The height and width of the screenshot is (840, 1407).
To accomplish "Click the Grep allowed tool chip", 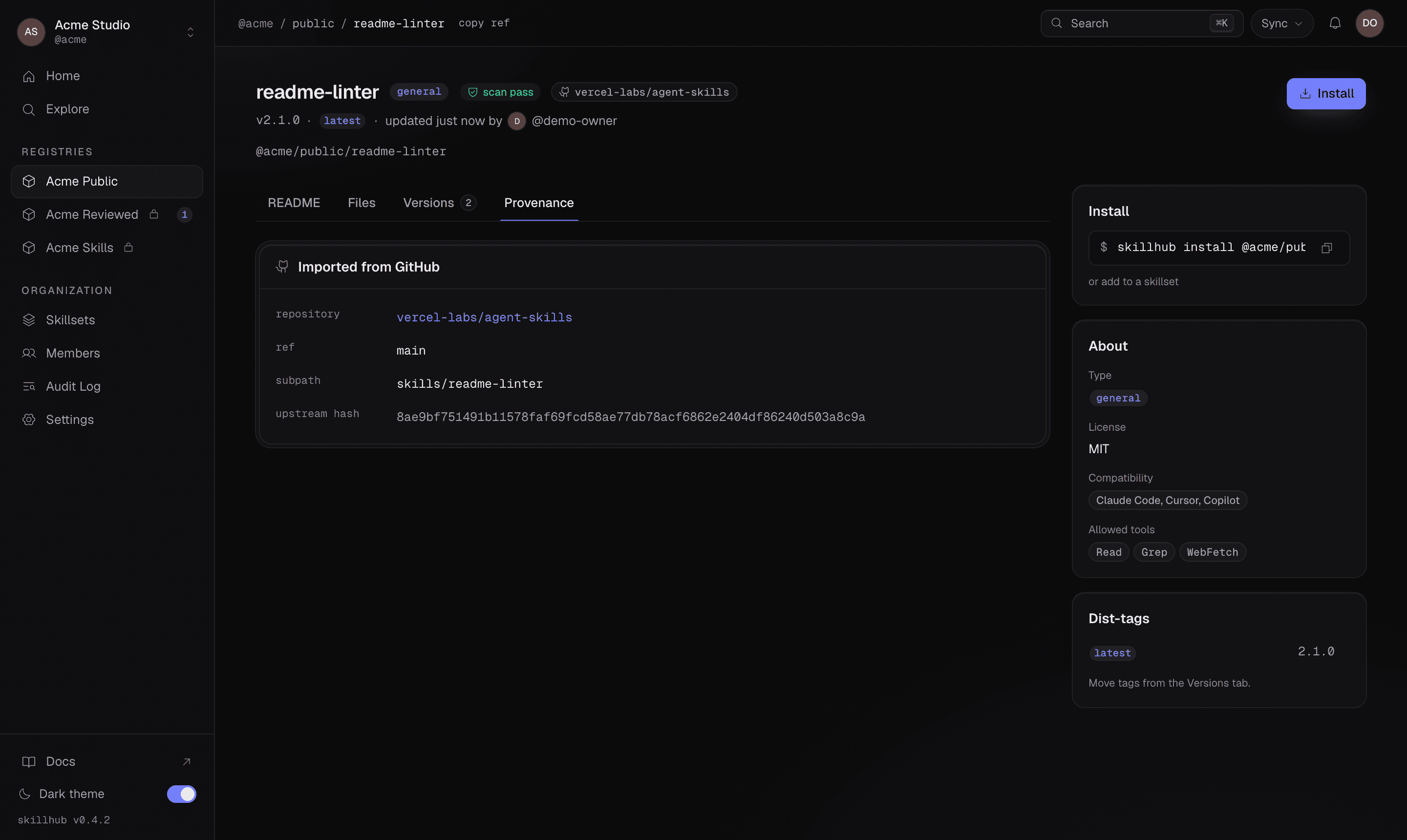I will point(1154,552).
